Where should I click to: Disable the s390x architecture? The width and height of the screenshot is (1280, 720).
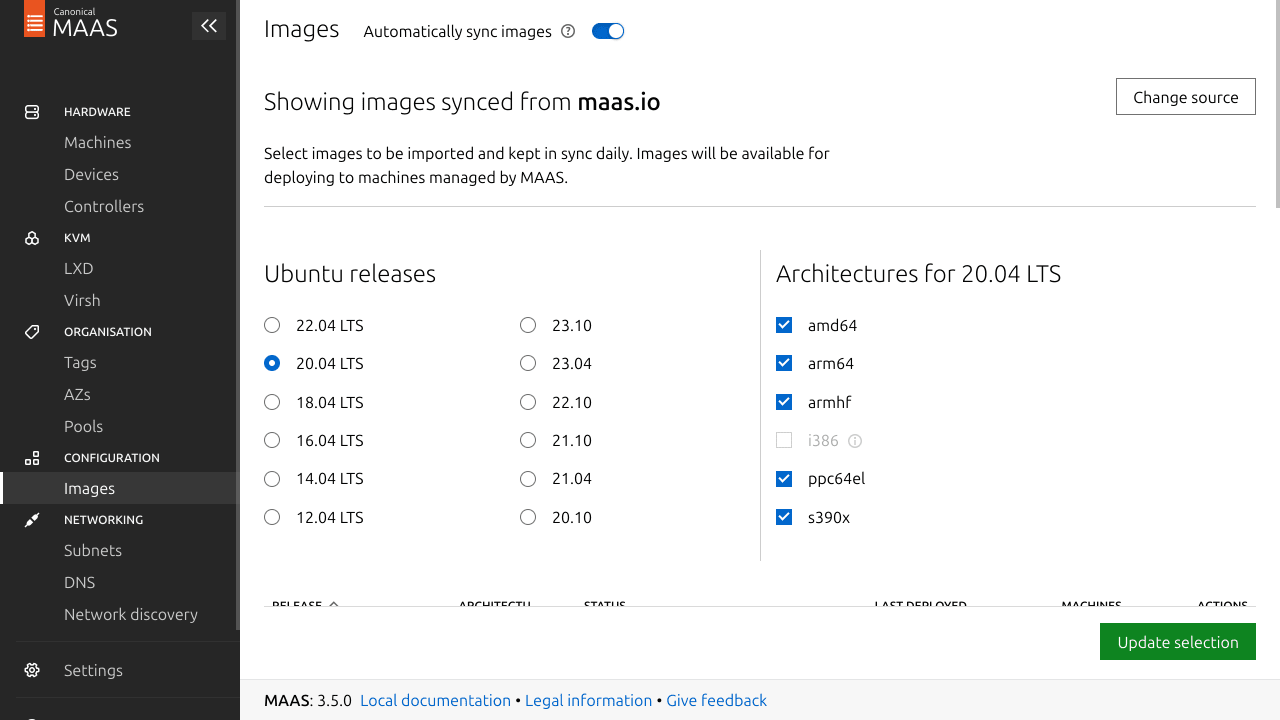[x=784, y=517]
